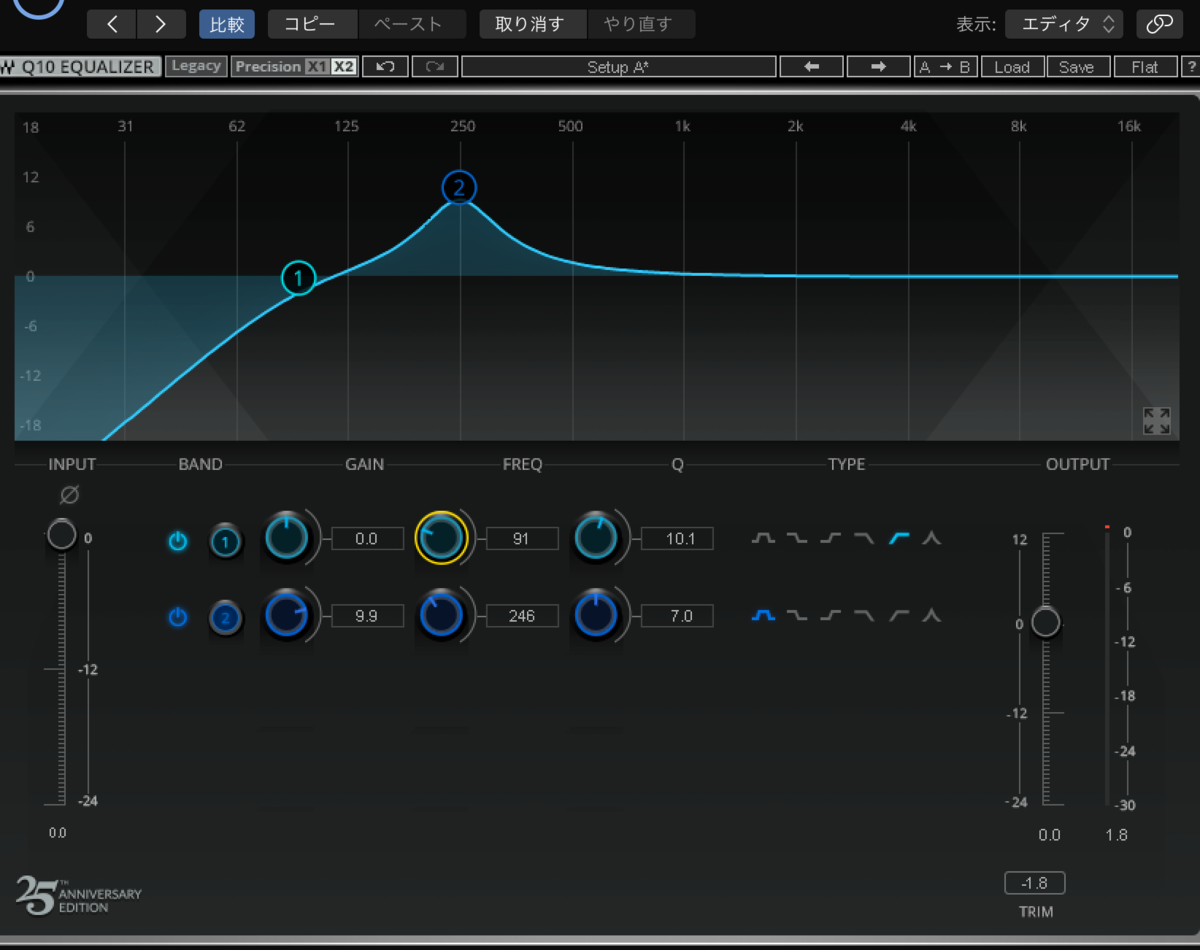
Task: Go to previous setting with left chevron
Action: [112, 24]
